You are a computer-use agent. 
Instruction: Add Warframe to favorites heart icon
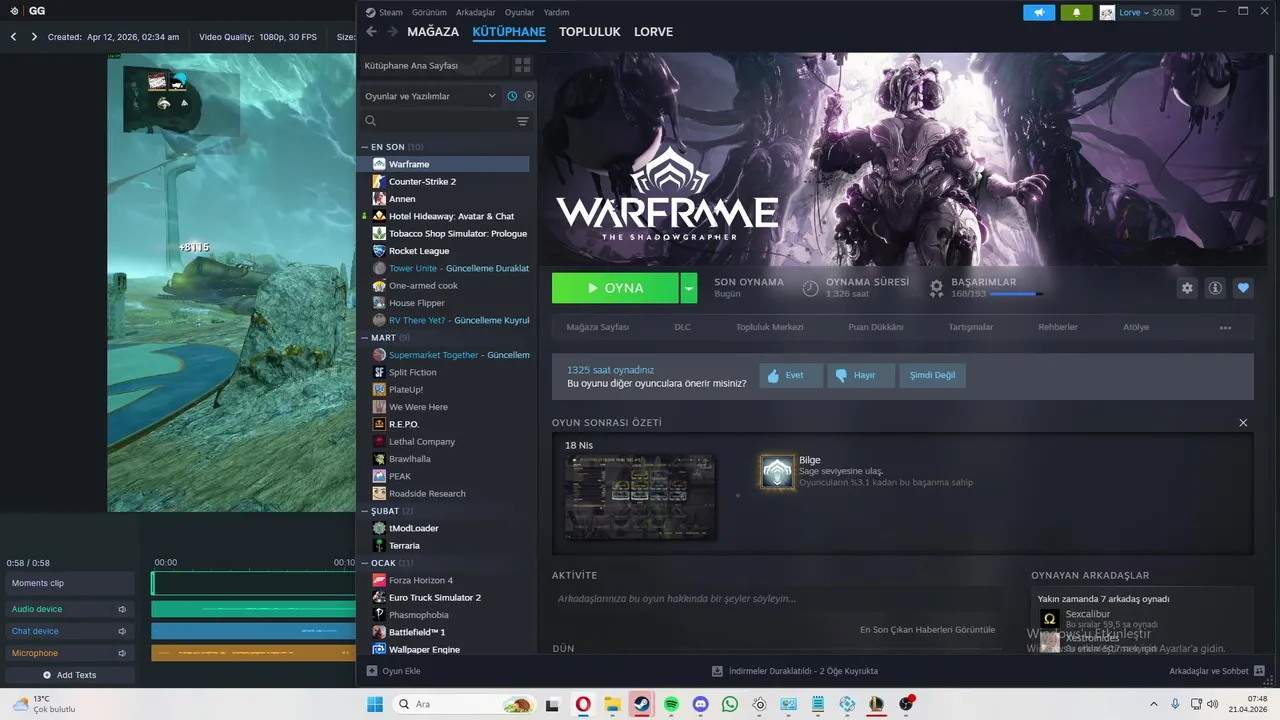[x=1243, y=288]
